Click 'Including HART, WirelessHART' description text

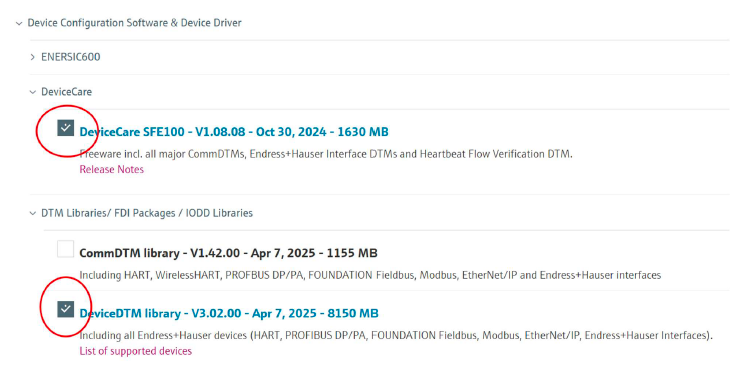pos(370,275)
